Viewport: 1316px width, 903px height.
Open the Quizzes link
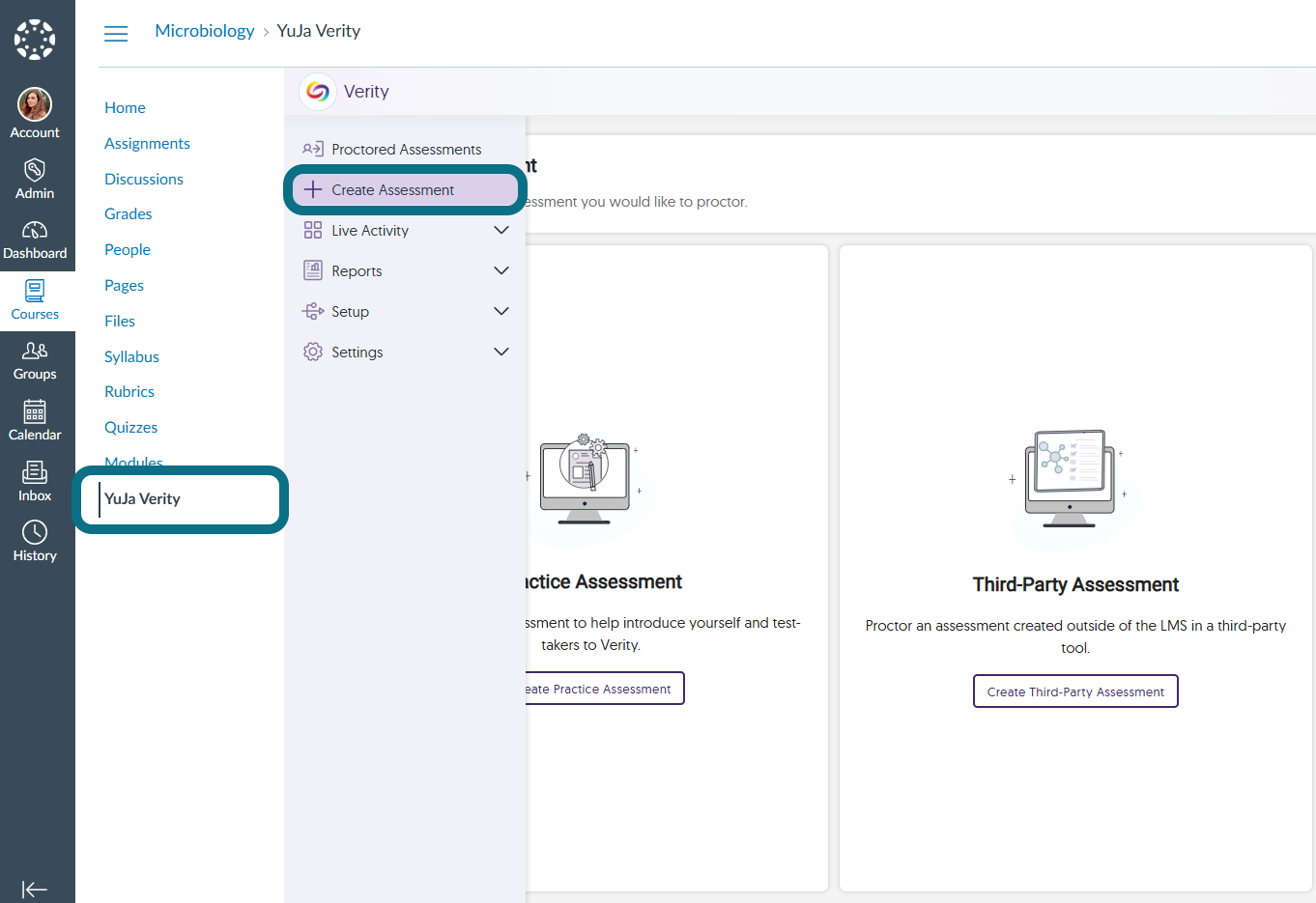(130, 427)
